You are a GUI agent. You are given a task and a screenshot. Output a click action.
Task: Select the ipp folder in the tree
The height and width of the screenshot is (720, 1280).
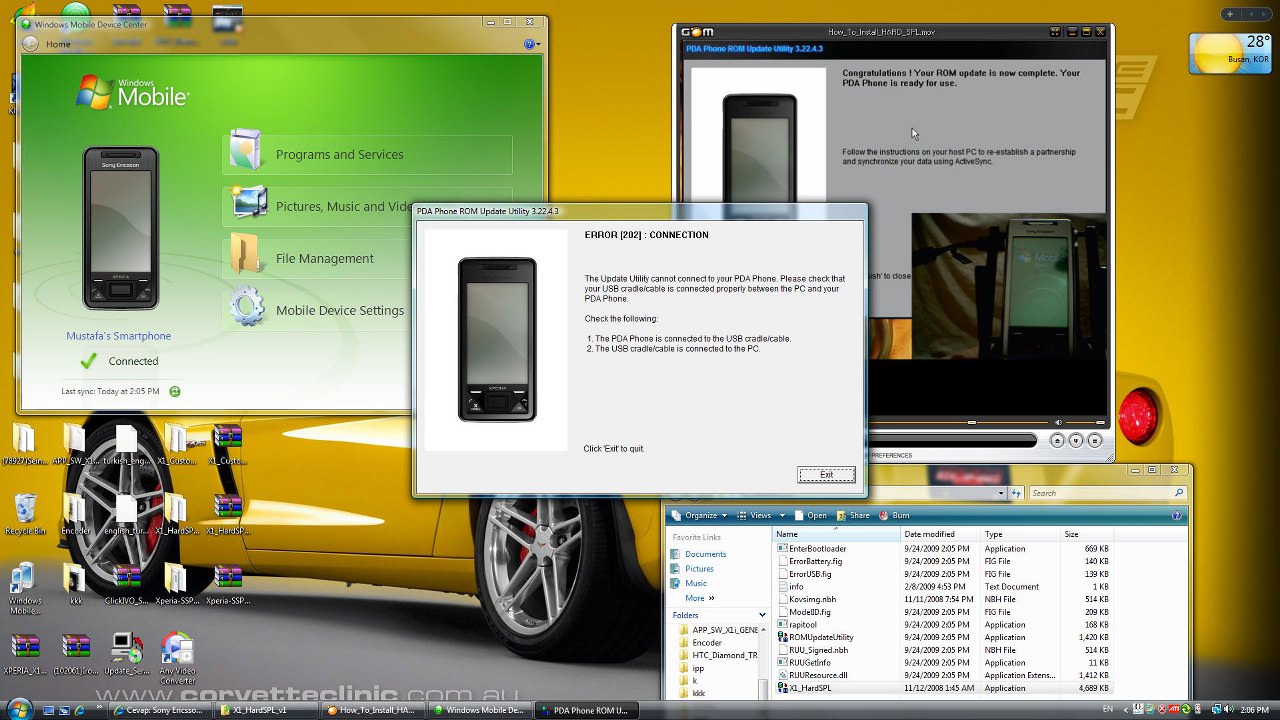pyautogui.click(x=691, y=669)
